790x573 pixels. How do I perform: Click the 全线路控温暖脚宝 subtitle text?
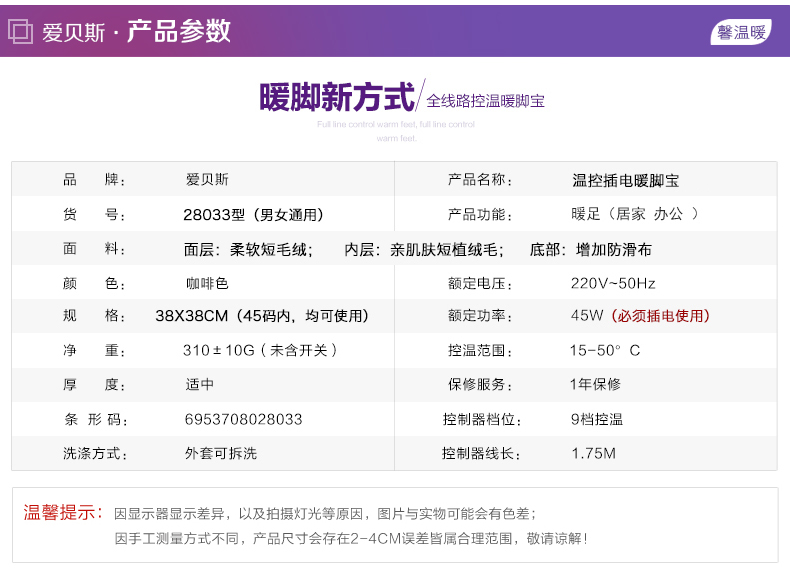tap(485, 100)
